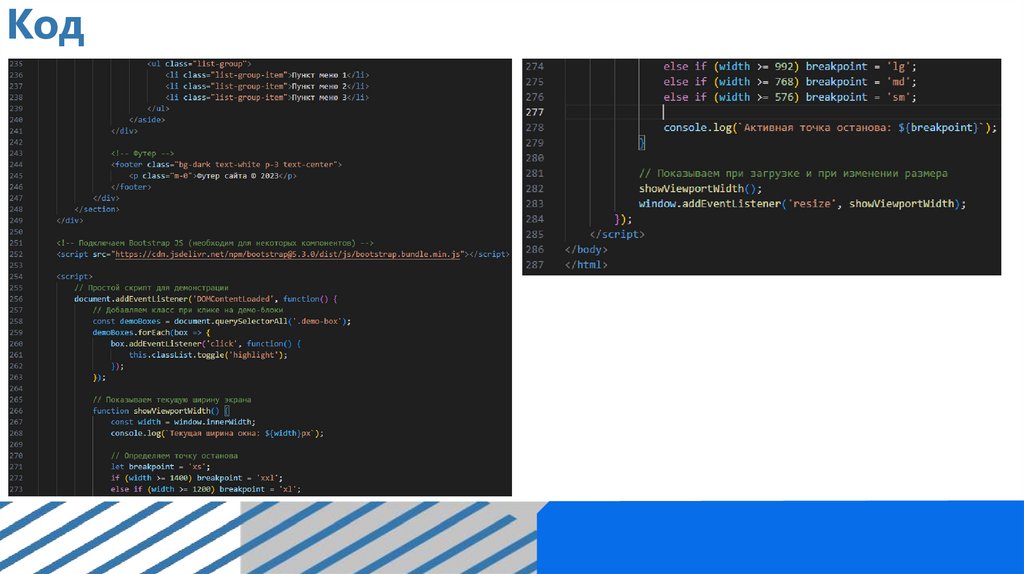The image size is (1024, 574).
Task: Click the "Код" slide title
Action: [46, 26]
